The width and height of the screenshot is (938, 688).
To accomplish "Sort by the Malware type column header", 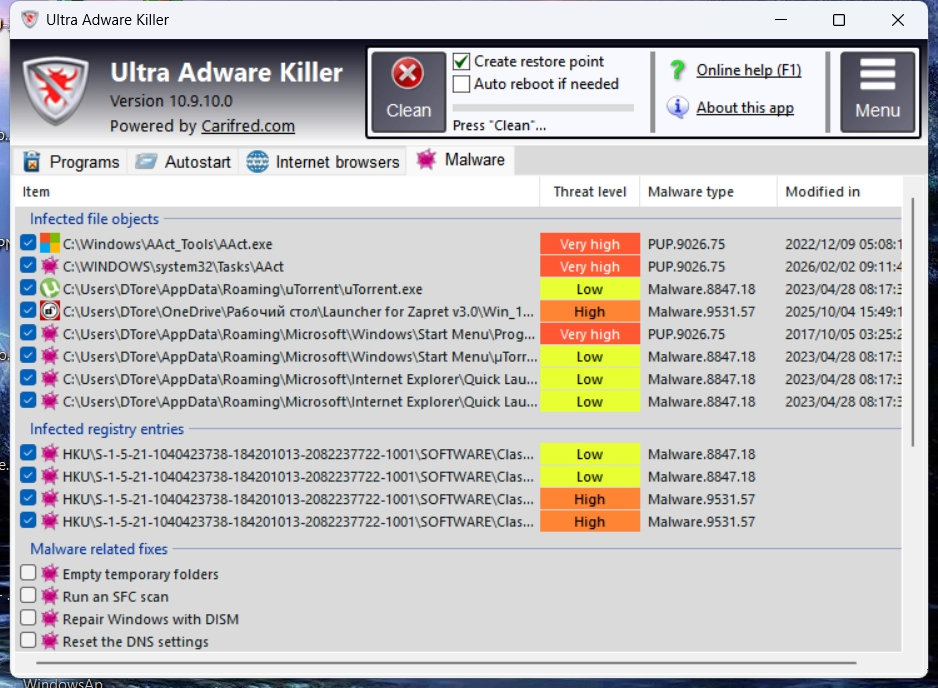I will [x=708, y=192].
